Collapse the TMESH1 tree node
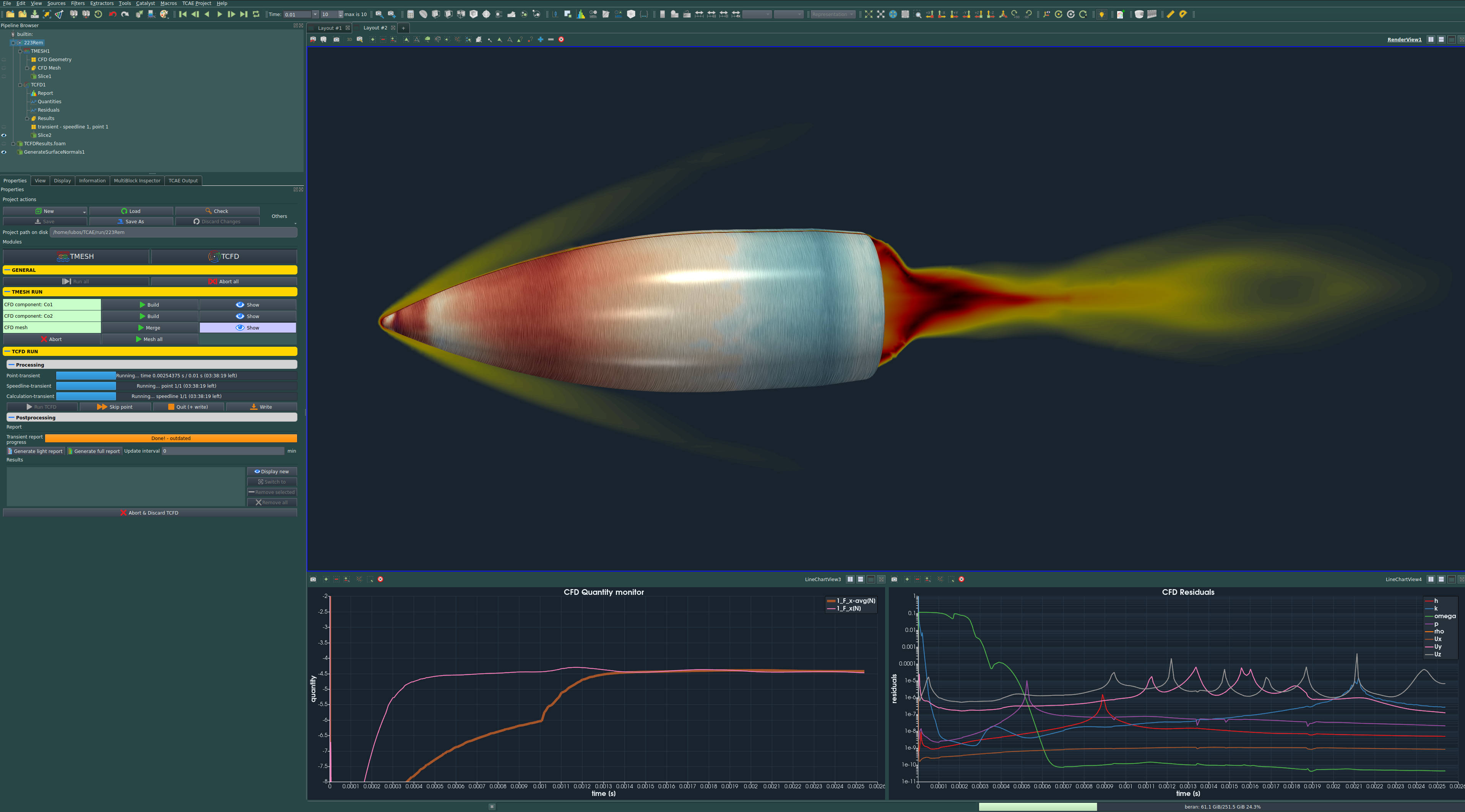The height and width of the screenshot is (812, 1465). [x=20, y=51]
